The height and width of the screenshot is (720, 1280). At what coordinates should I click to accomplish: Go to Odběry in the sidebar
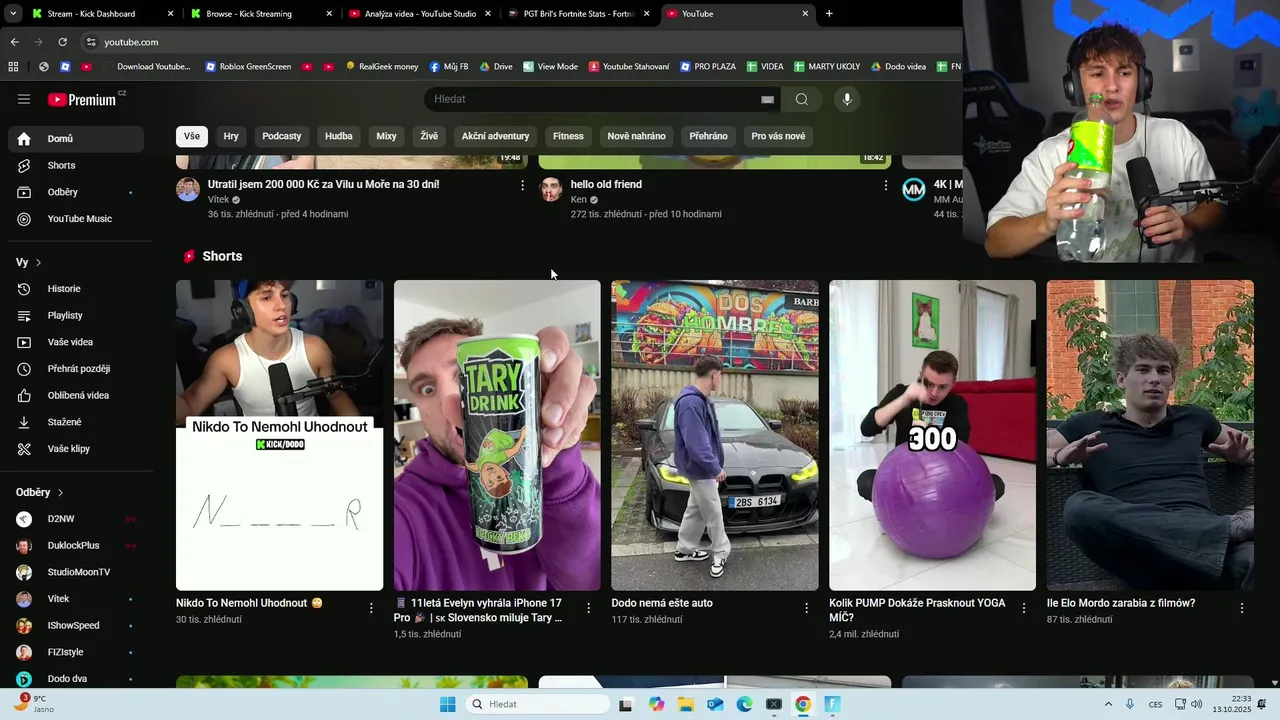click(x=76, y=192)
